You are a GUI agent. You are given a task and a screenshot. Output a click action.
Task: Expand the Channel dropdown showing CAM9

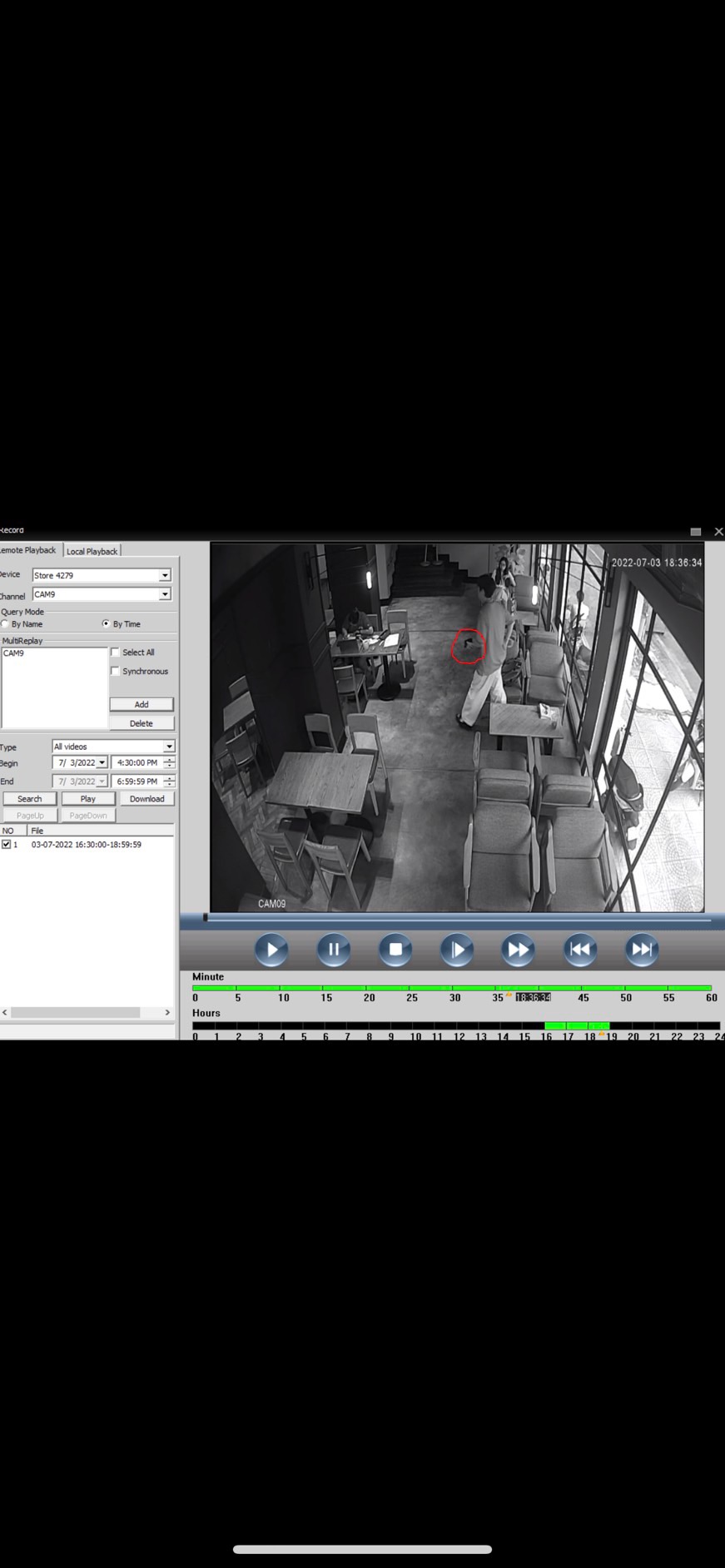pos(165,594)
